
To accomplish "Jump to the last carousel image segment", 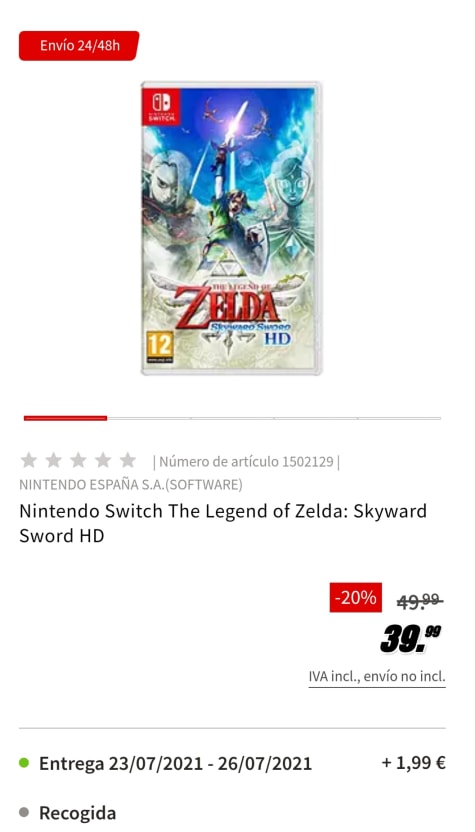I will (399, 418).
